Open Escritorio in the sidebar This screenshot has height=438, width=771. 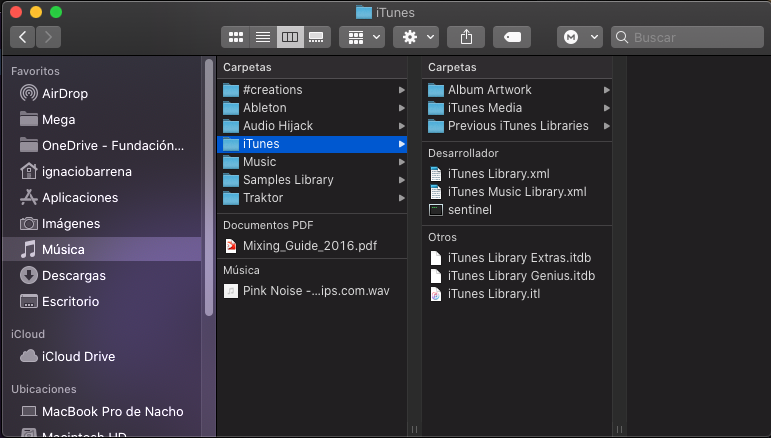click(x=102, y=301)
